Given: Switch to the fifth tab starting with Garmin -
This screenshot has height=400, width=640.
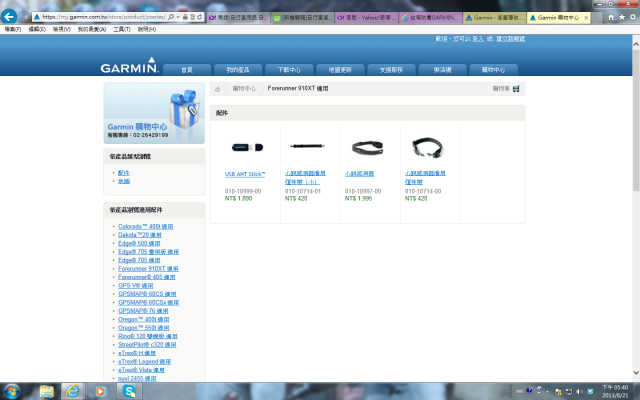Looking at the screenshot, I should [x=494, y=18].
